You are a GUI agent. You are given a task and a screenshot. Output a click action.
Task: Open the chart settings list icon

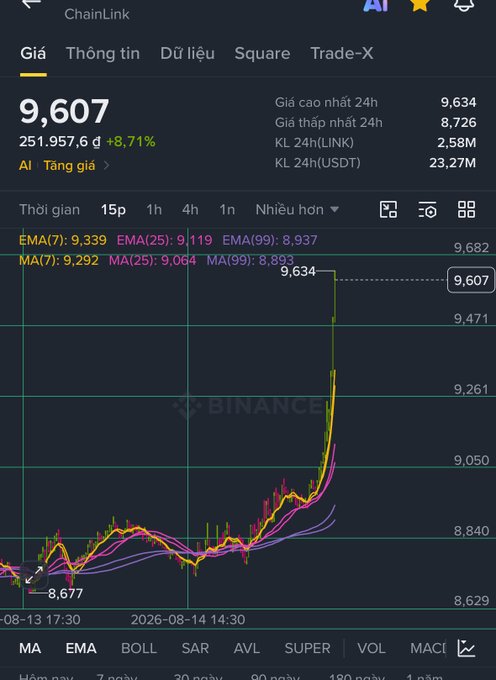point(427,209)
